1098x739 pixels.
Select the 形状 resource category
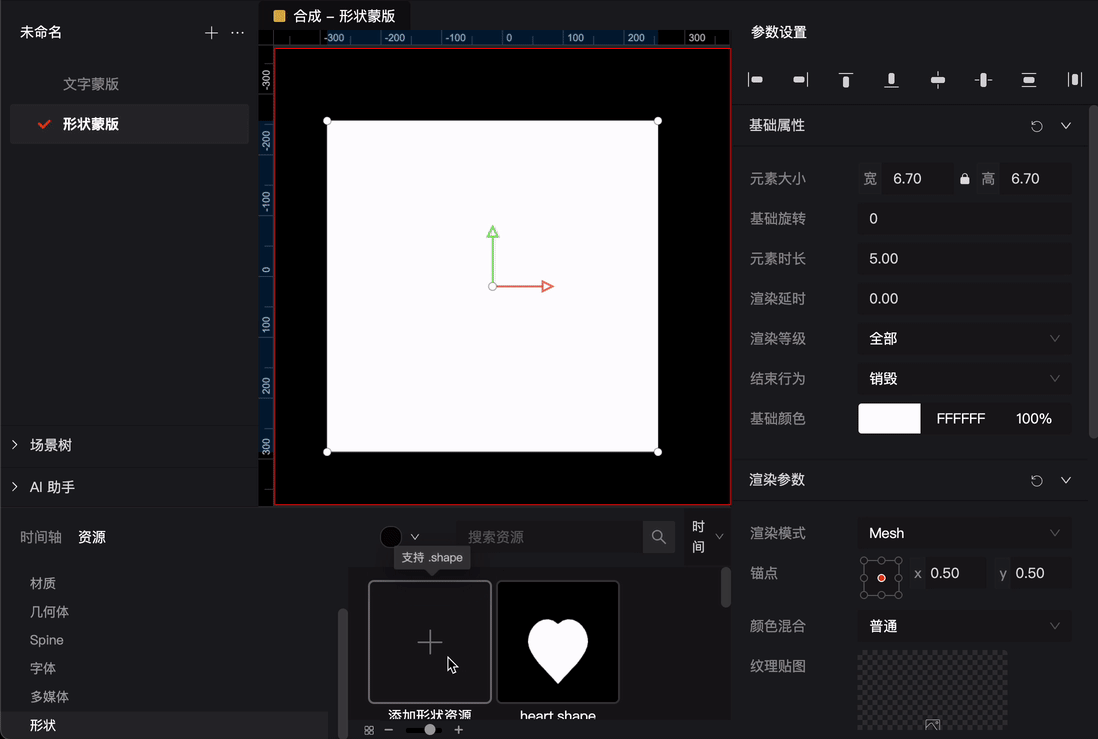tap(43, 726)
